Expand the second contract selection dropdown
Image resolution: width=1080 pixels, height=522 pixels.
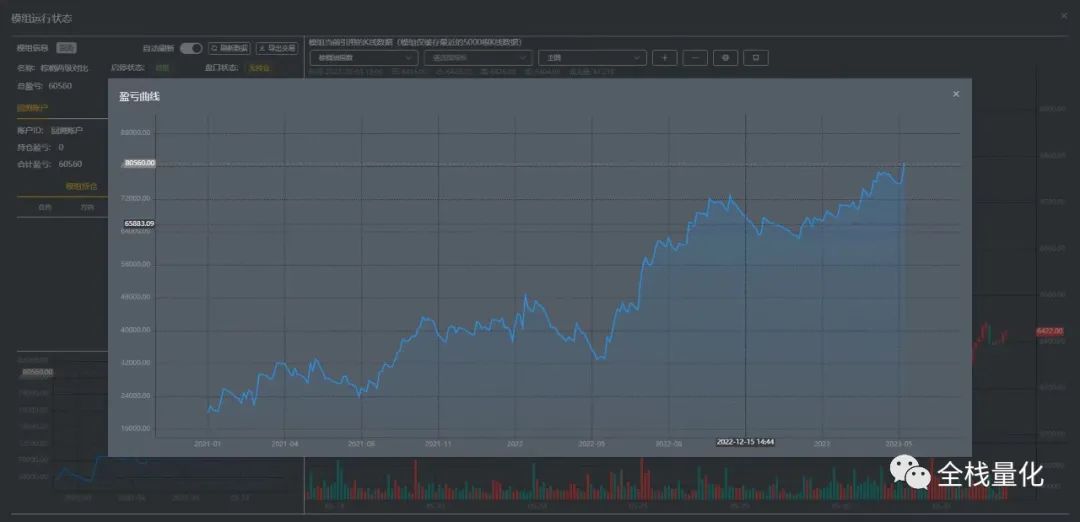478,58
